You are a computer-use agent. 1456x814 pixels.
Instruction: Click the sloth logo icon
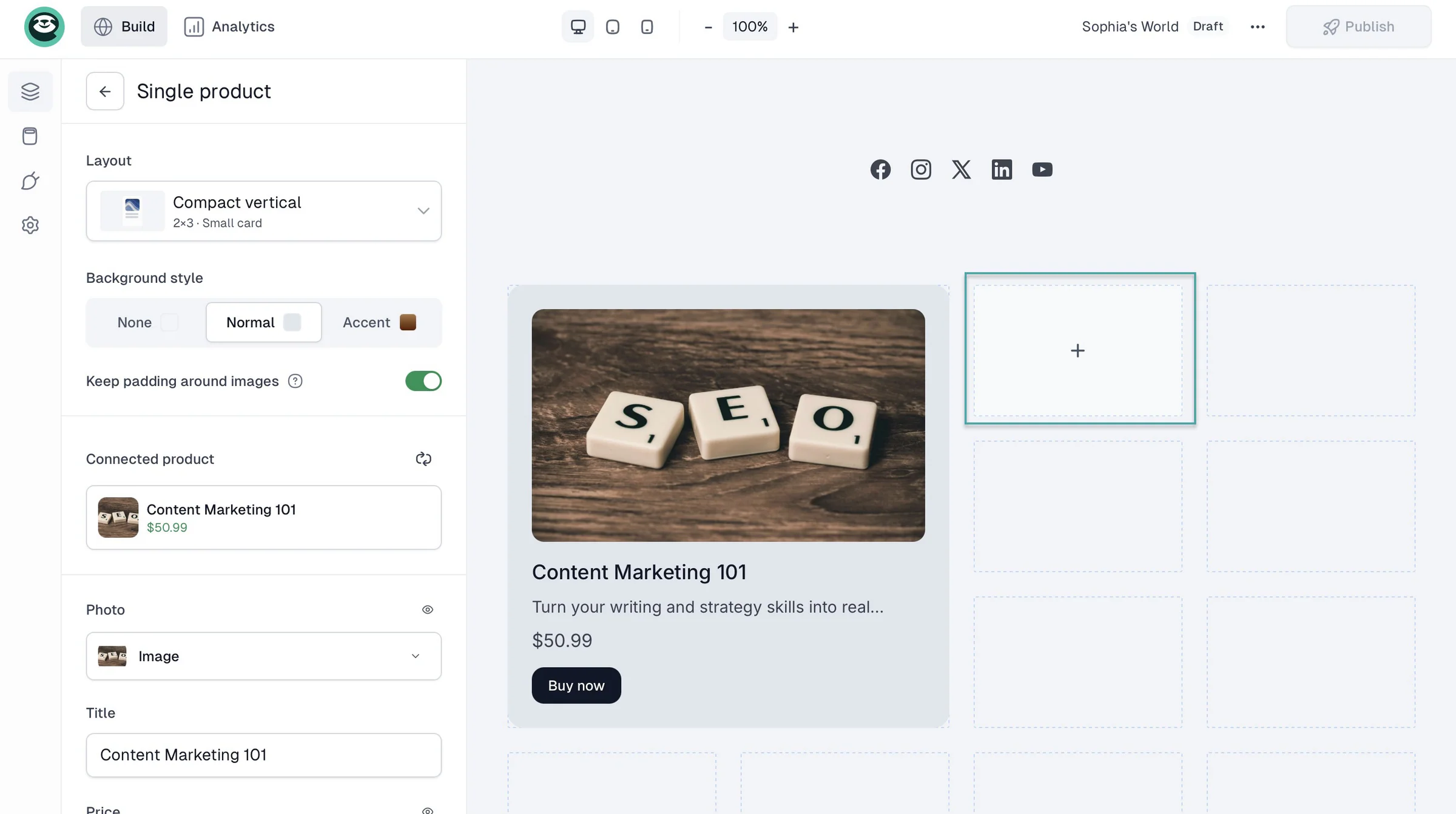coord(44,27)
